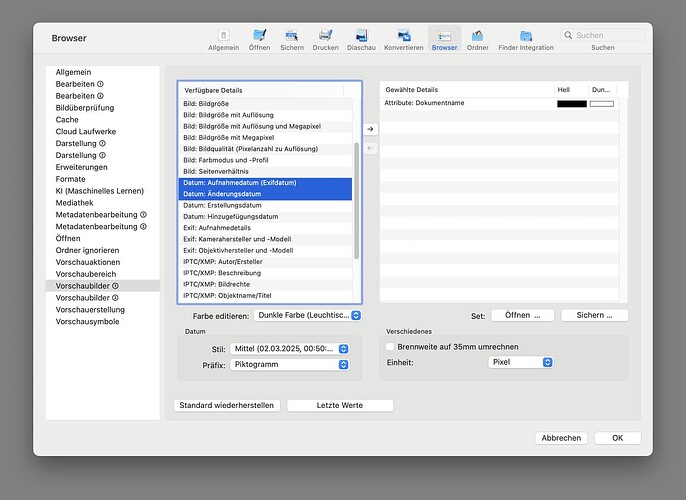
Task: Select Bild: Seitenverhältnis row
Action: pyautogui.click(x=265, y=171)
